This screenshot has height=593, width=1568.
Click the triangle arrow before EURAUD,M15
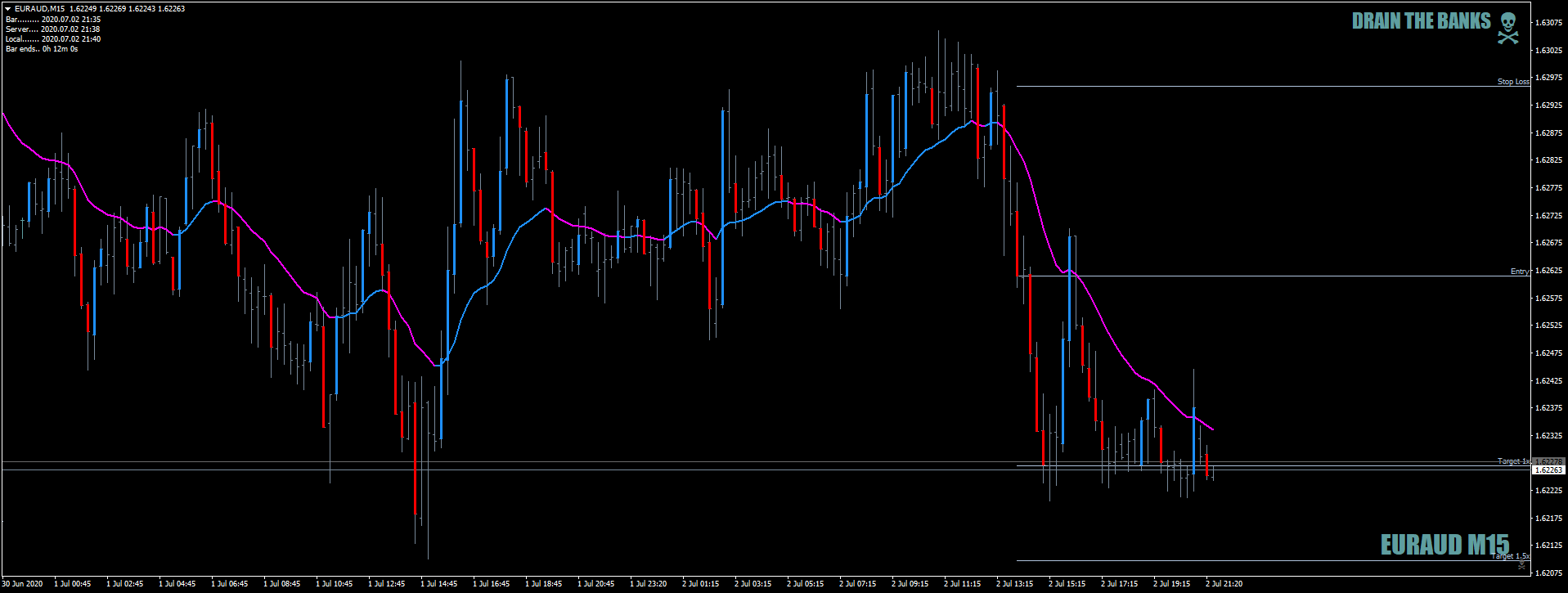point(8,9)
